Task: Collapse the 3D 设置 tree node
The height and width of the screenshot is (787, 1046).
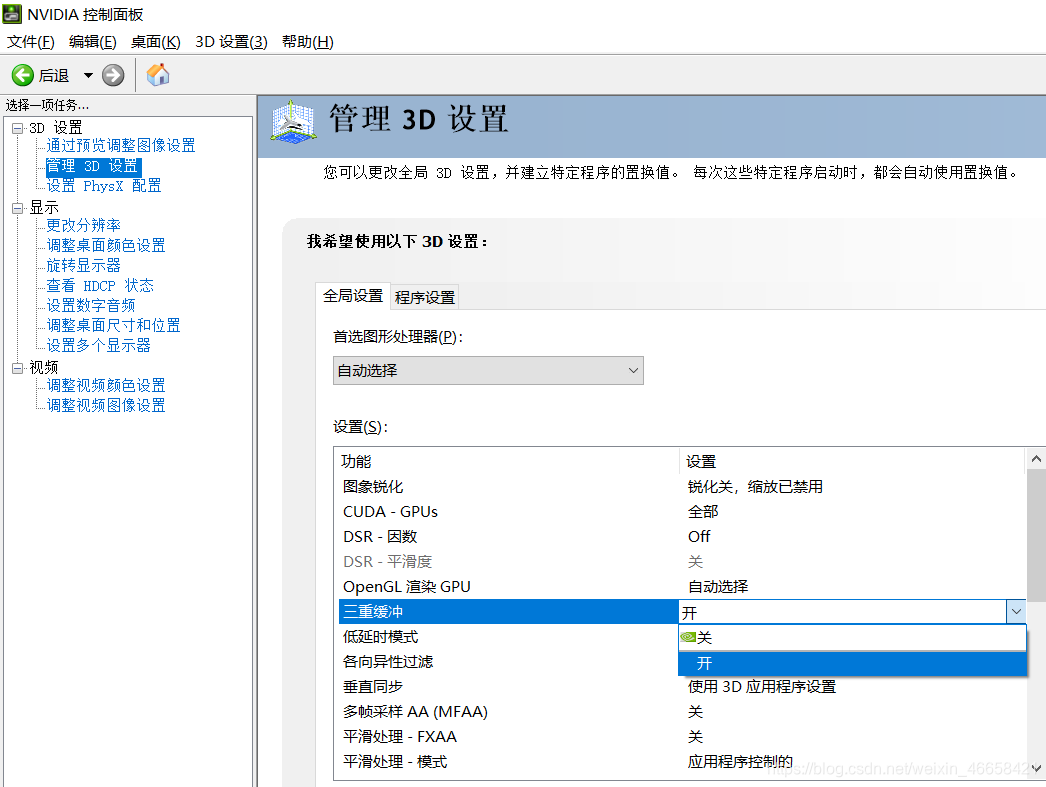Action: coord(17,128)
